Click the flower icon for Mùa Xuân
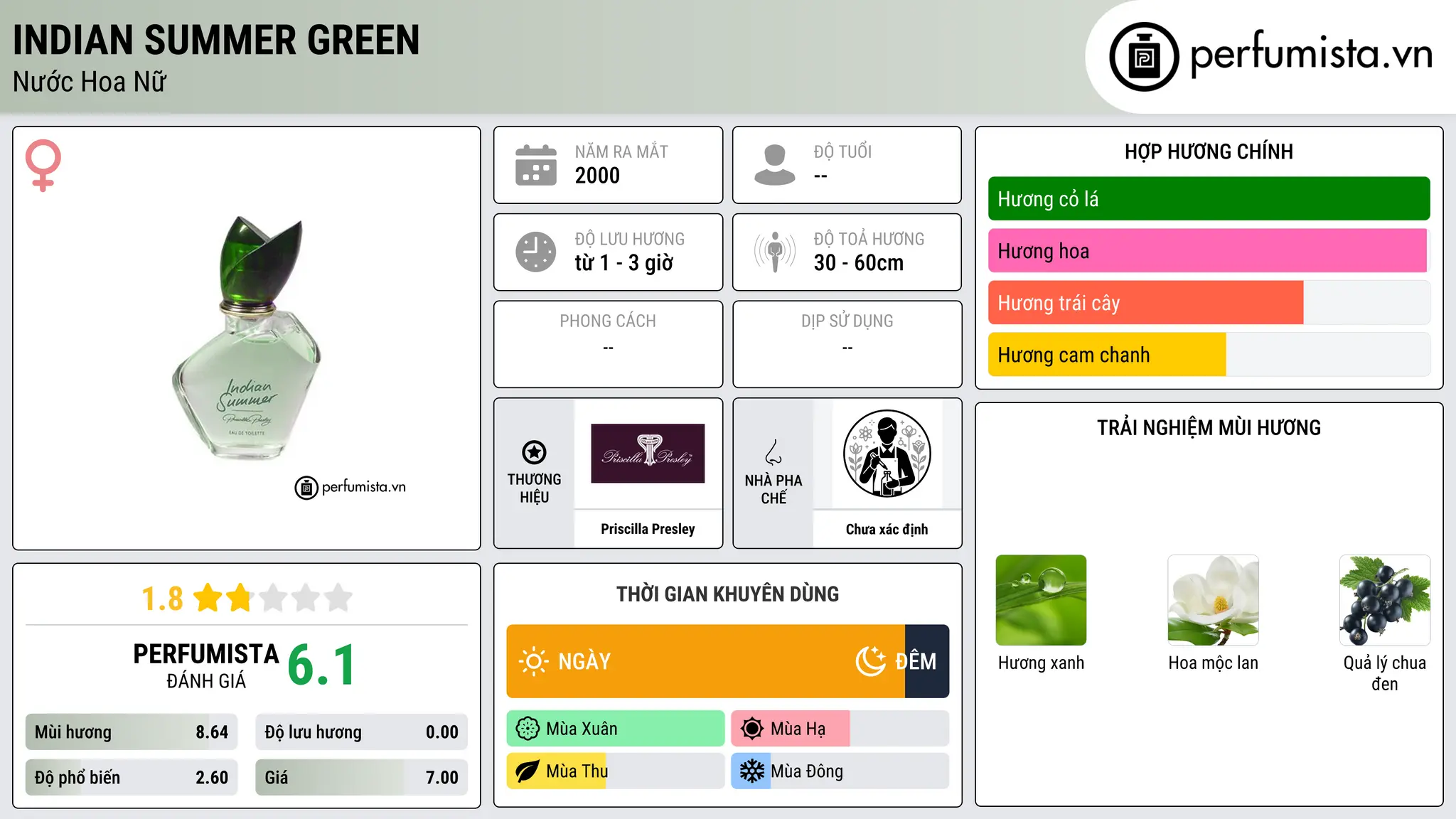 click(x=528, y=729)
